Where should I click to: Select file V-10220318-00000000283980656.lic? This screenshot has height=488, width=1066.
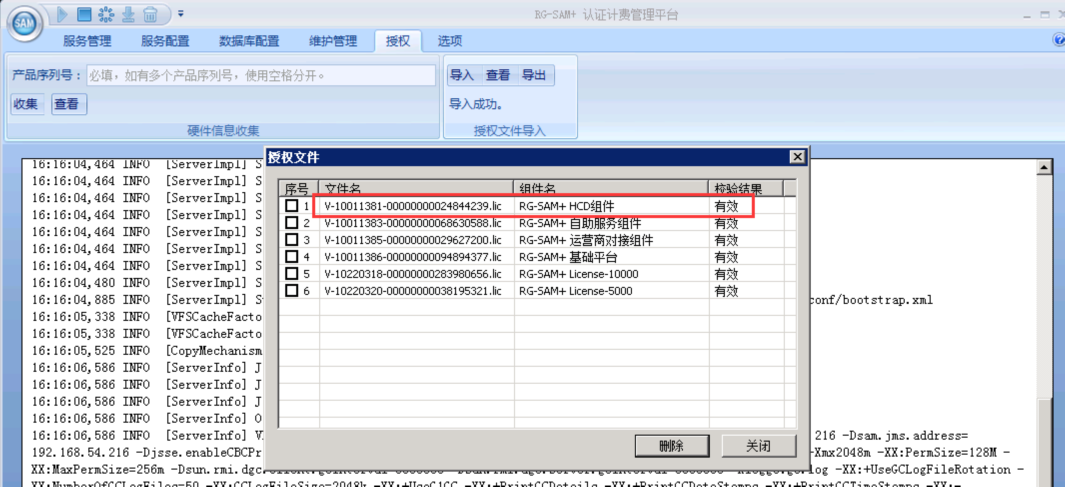coord(413,274)
